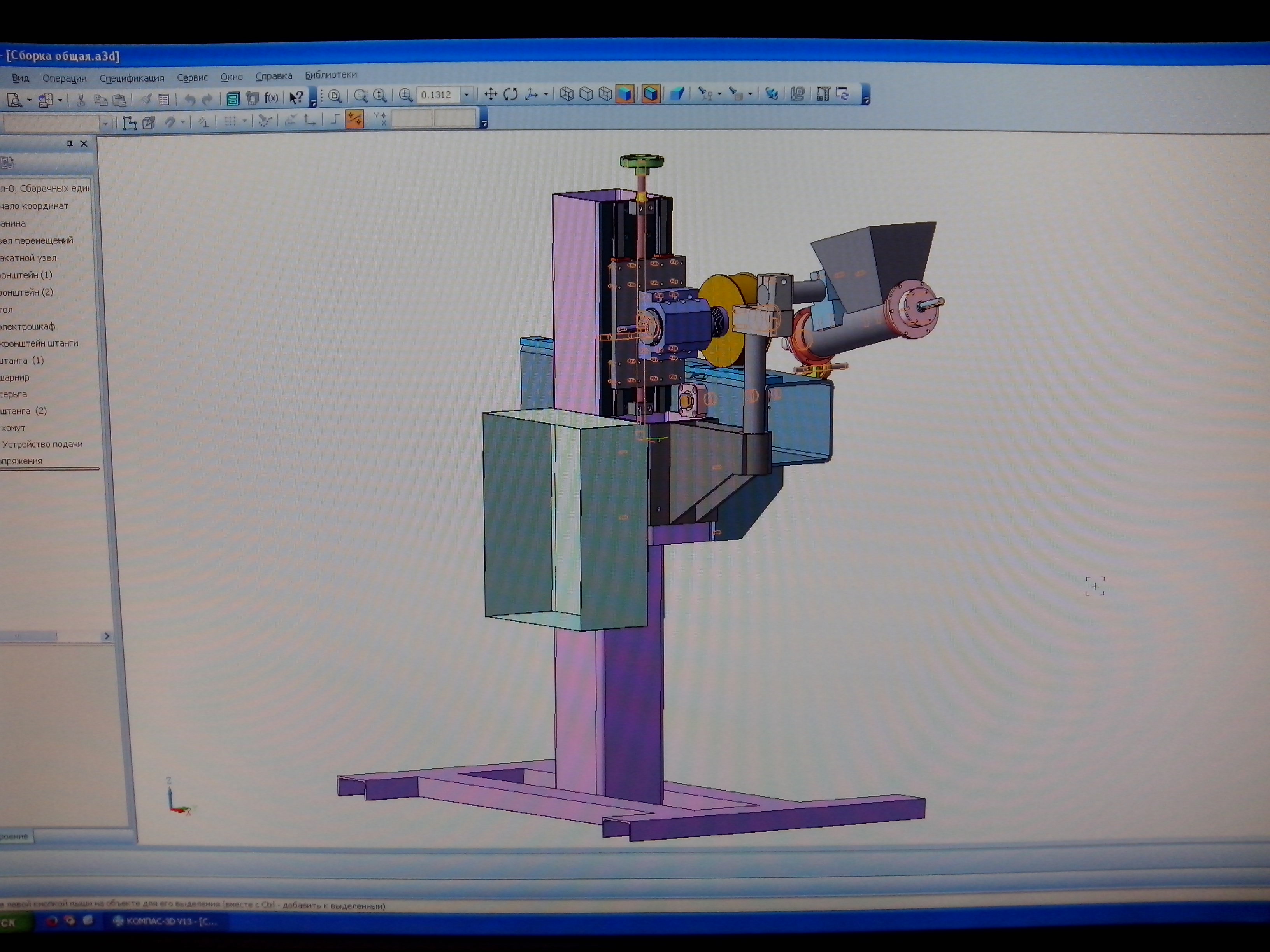Click KOMPAS-3D V13 taskbar button

point(165,921)
